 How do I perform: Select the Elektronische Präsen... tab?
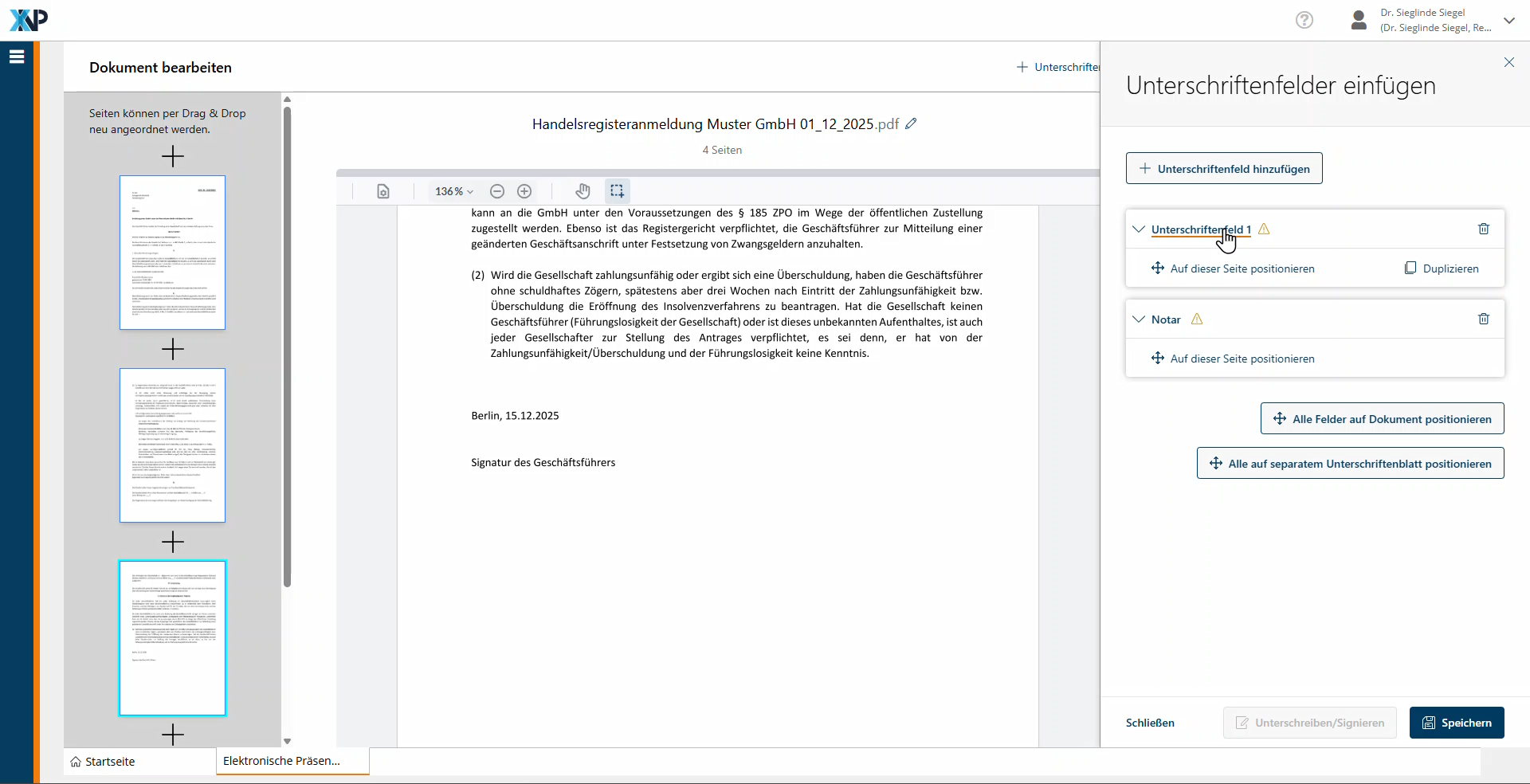pos(282,761)
